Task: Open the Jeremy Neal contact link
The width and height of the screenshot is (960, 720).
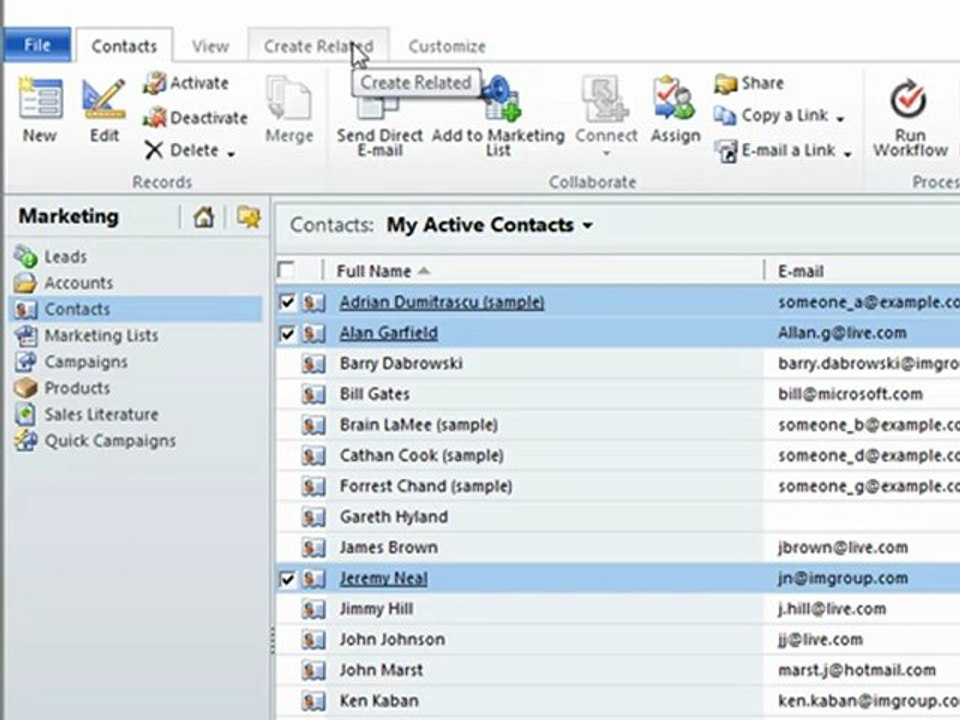Action: (384, 579)
